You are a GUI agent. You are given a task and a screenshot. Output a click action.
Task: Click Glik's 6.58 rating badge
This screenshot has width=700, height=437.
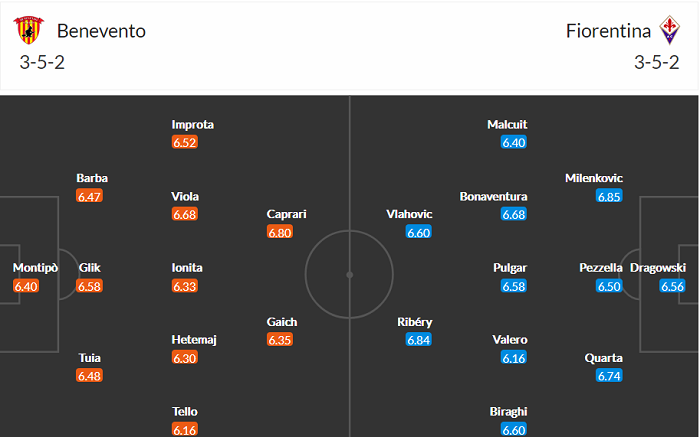point(90,286)
